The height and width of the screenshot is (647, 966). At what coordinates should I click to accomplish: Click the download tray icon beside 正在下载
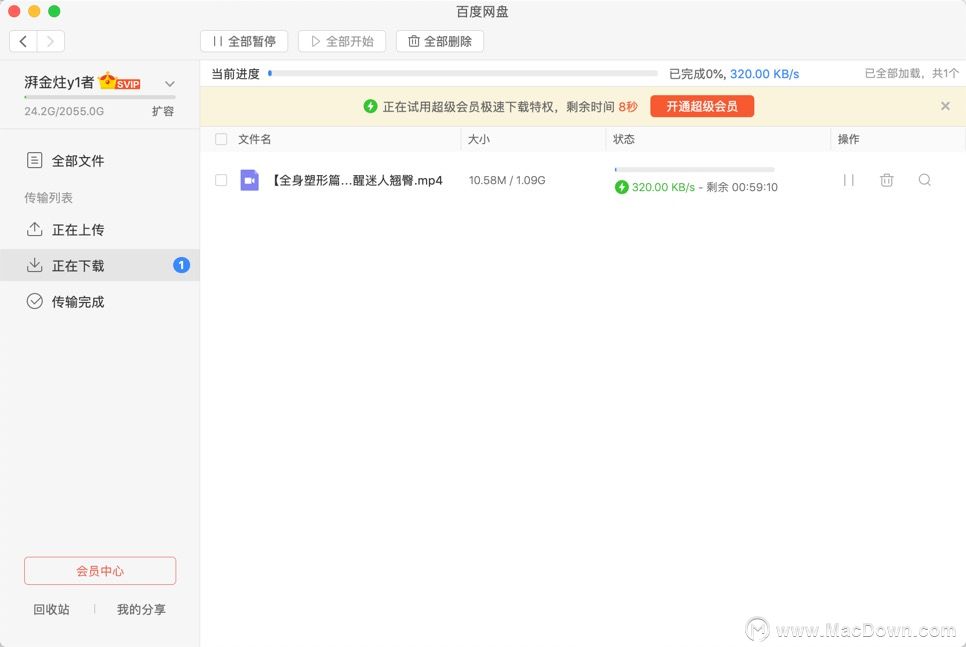click(34, 265)
